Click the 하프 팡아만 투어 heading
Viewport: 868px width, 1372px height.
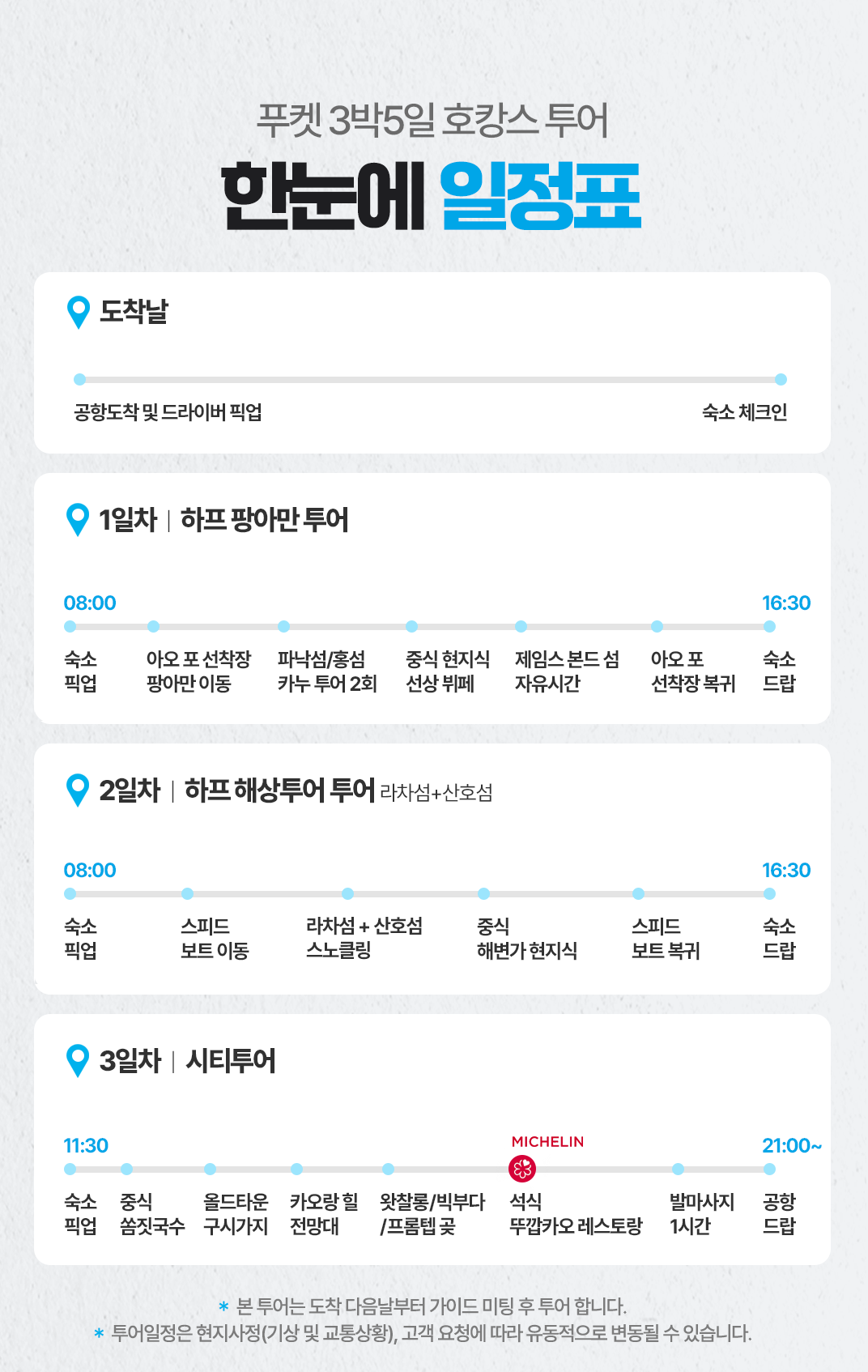pos(264,520)
